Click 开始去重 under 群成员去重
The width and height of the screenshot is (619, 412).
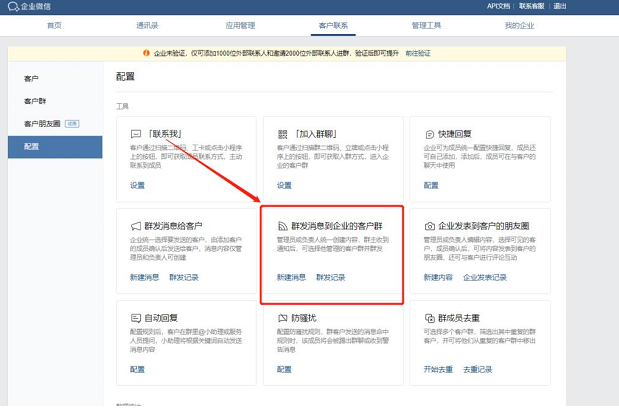click(x=438, y=369)
